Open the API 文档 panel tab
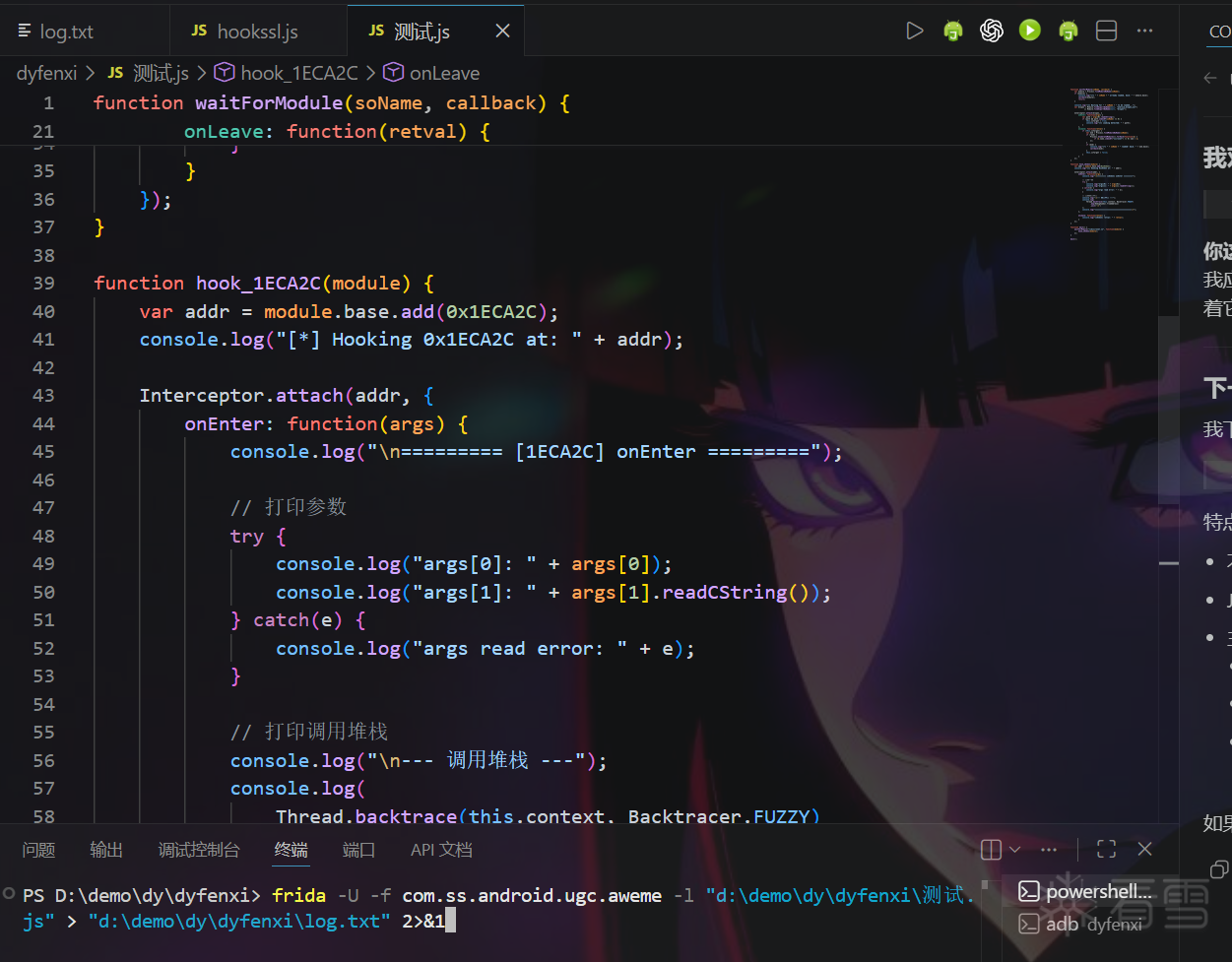Viewport: 1232px width, 962px height. click(441, 850)
